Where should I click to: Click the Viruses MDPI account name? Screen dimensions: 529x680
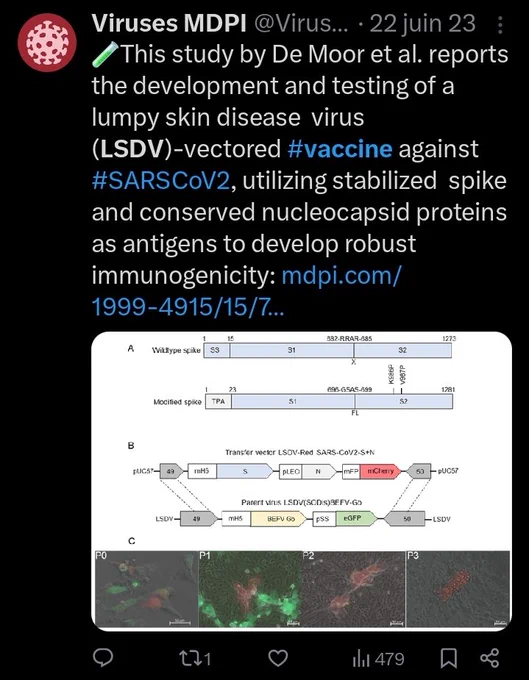[169, 23]
